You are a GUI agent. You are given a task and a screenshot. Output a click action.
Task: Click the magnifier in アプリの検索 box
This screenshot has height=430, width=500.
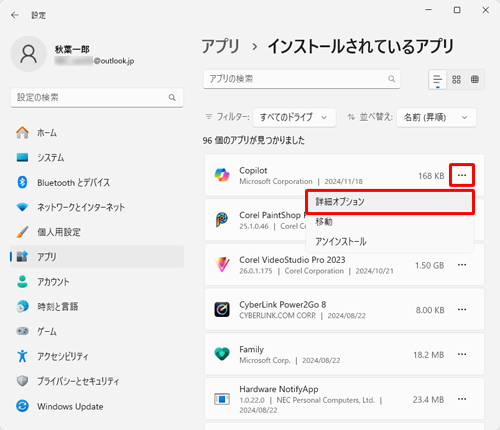tap(391, 79)
